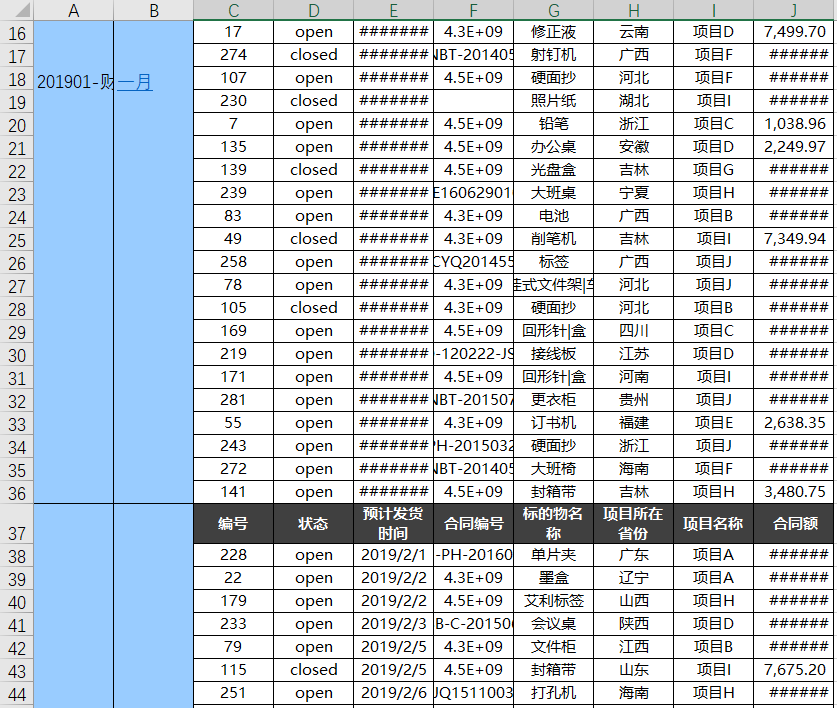
Task: Click the 状态 header cell
Action: click(313, 522)
